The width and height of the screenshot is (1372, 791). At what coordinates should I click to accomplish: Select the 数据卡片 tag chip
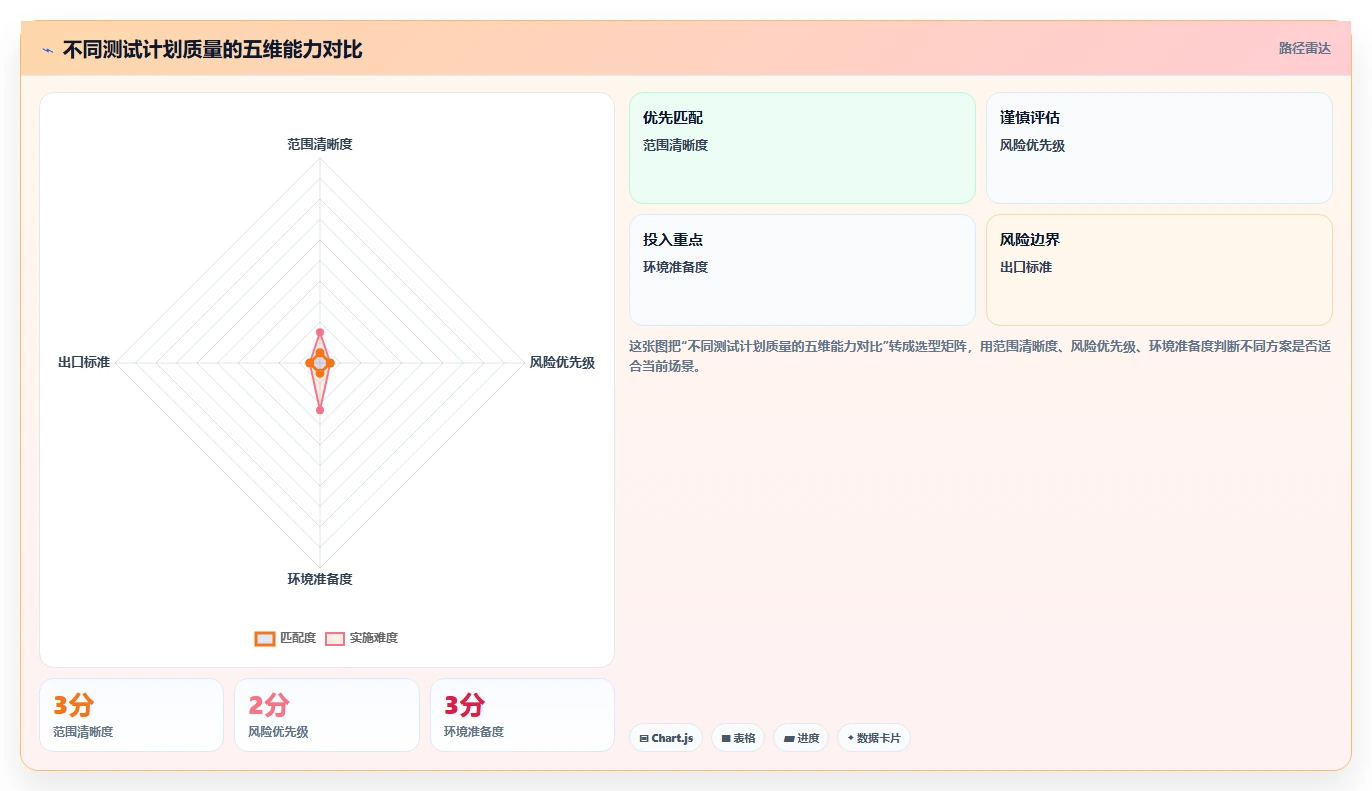[874, 738]
